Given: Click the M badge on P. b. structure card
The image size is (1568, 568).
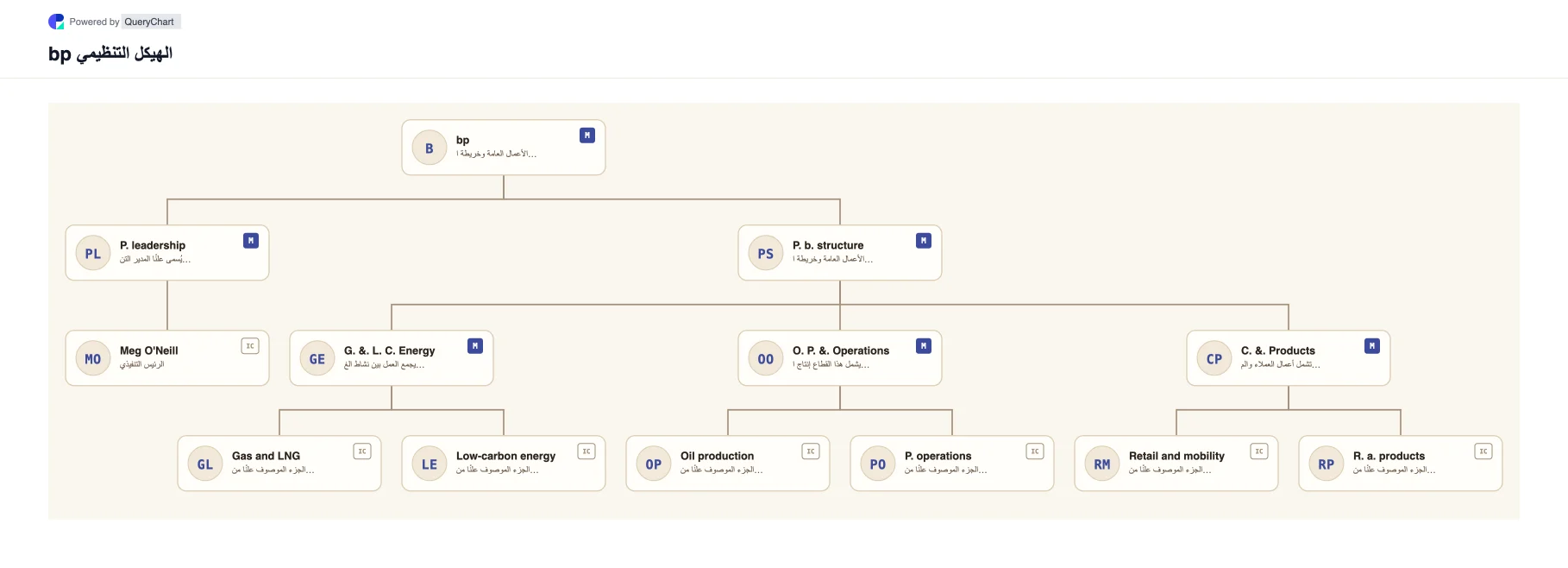Looking at the screenshot, I should (x=924, y=241).
